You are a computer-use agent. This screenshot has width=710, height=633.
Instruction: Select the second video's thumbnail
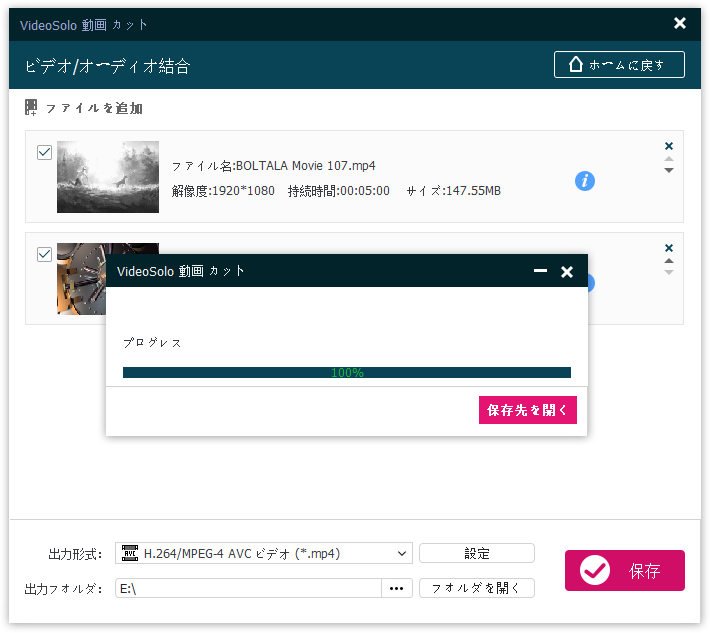tap(82, 279)
